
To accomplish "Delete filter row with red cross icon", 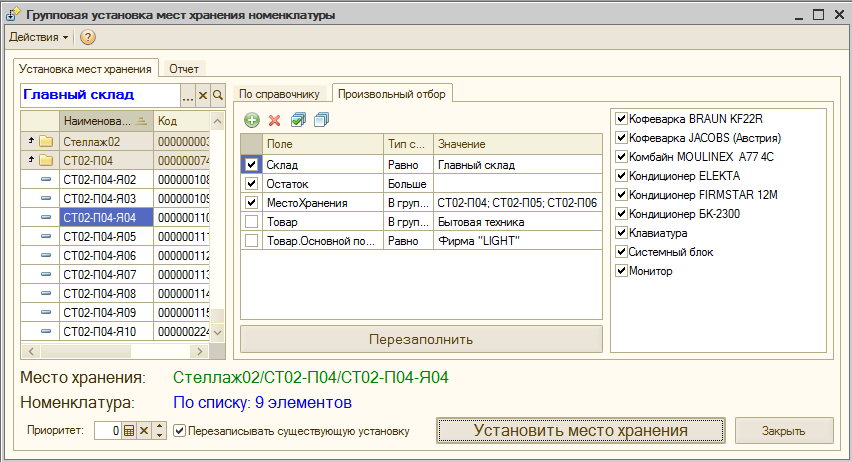I will pos(274,120).
